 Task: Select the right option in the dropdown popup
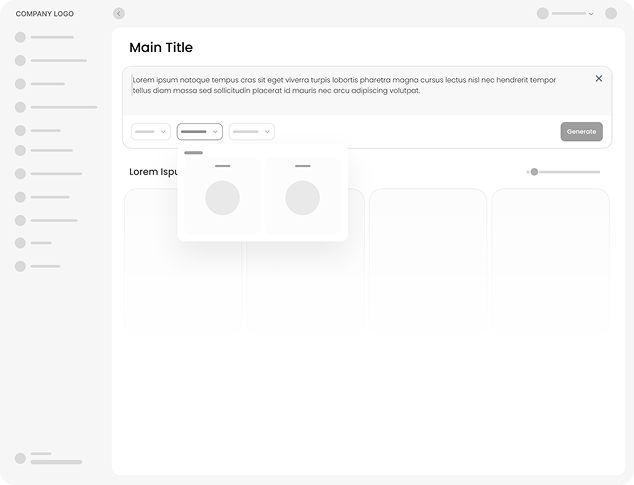point(302,196)
